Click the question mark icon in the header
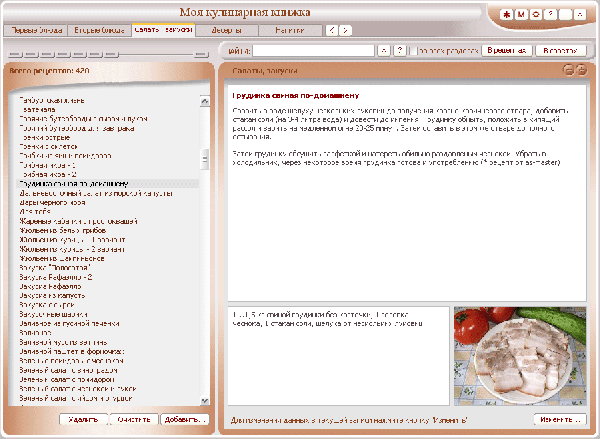 (x=550, y=15)
